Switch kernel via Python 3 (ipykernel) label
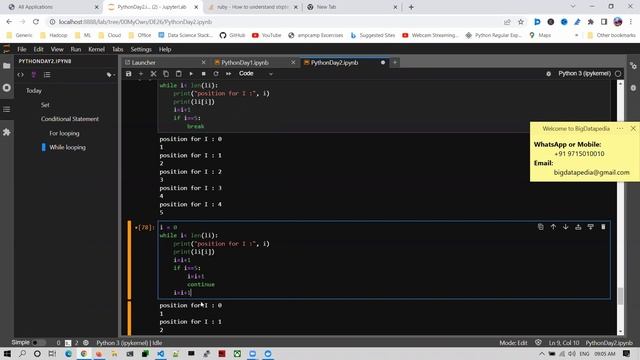The width and height of the screenshot is (640, 360). click(x=584, y=73)
